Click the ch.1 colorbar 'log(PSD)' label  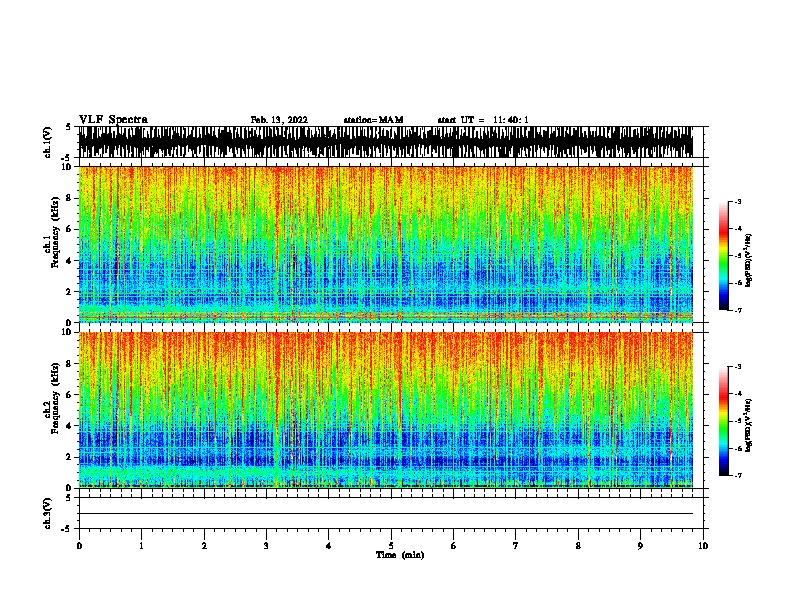(749, 261)
